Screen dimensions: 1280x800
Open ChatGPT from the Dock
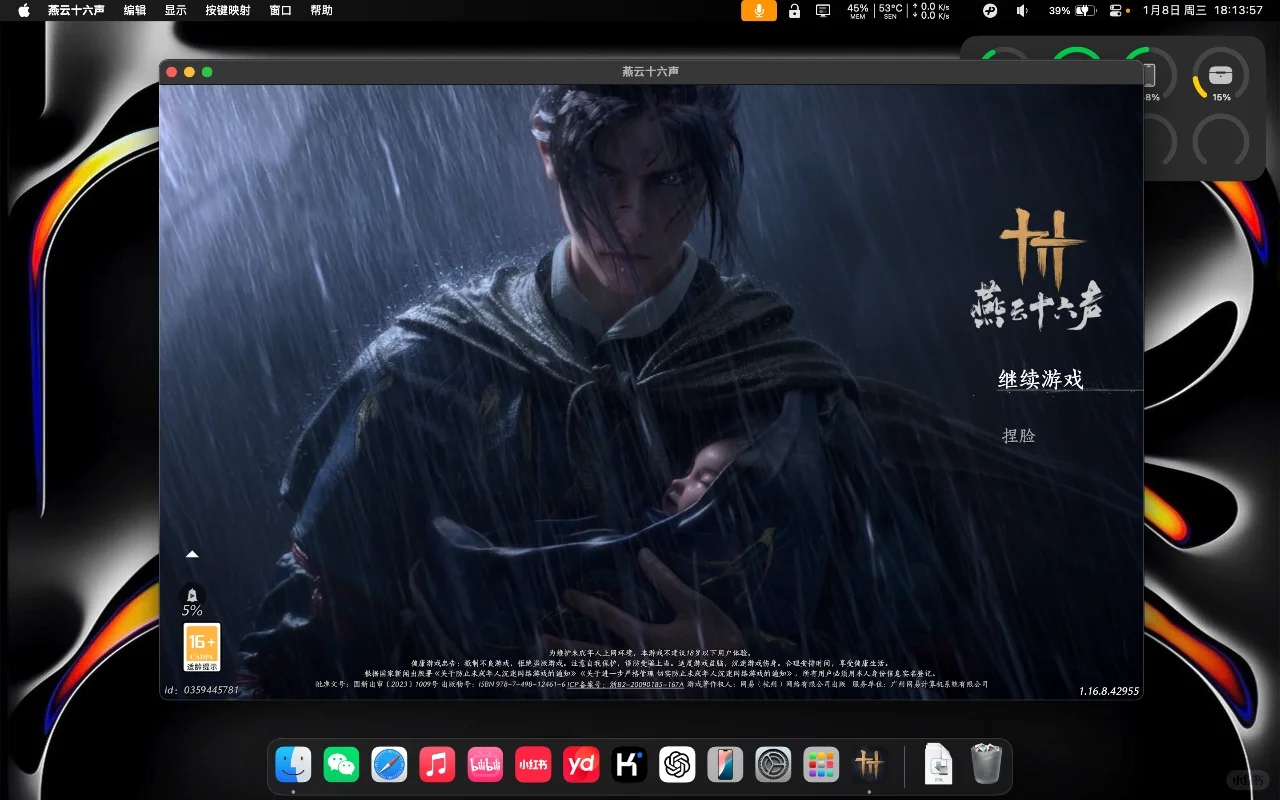click(677, 765)
